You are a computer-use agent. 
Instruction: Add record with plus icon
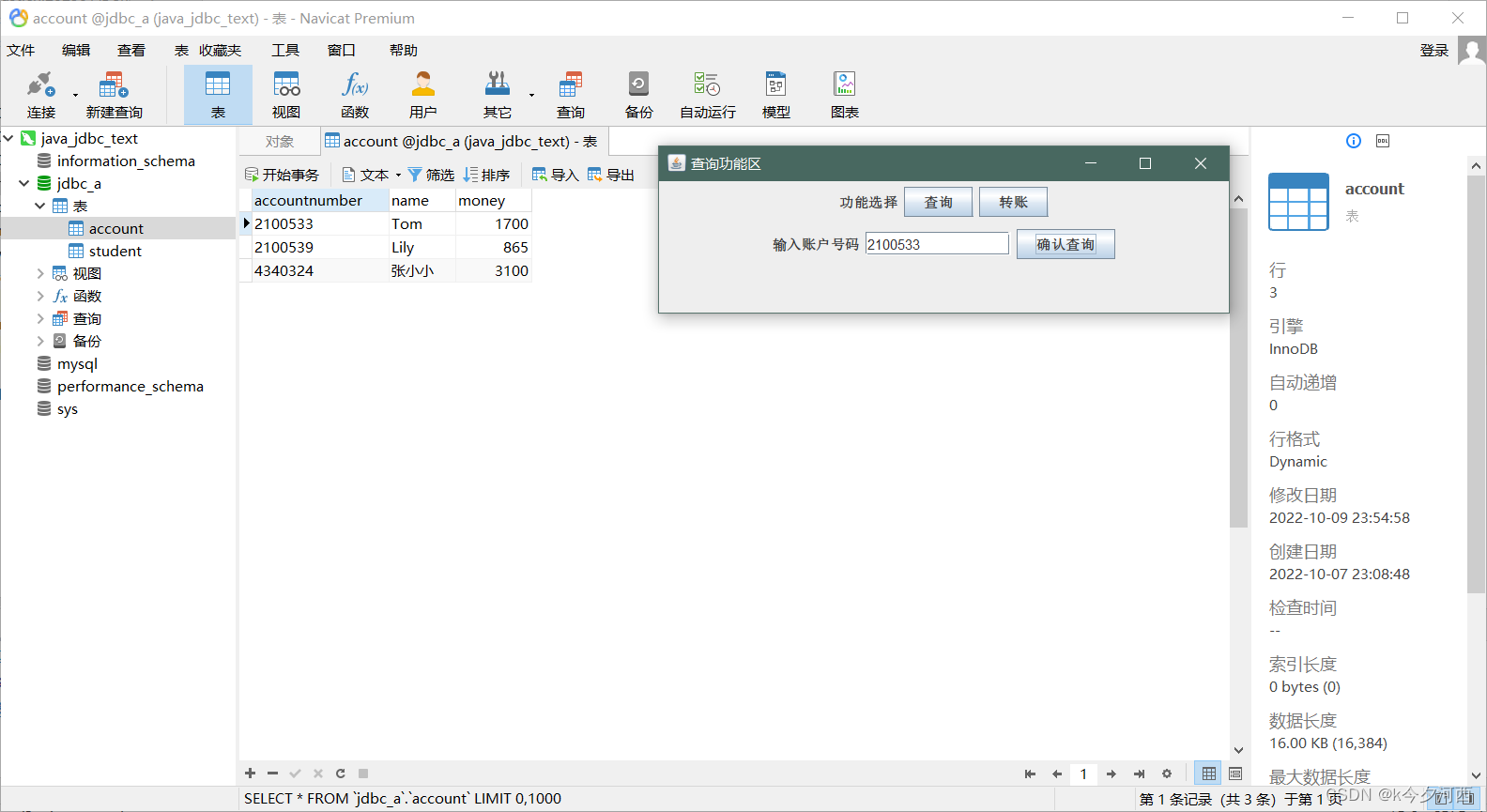(x=251, y=774)
